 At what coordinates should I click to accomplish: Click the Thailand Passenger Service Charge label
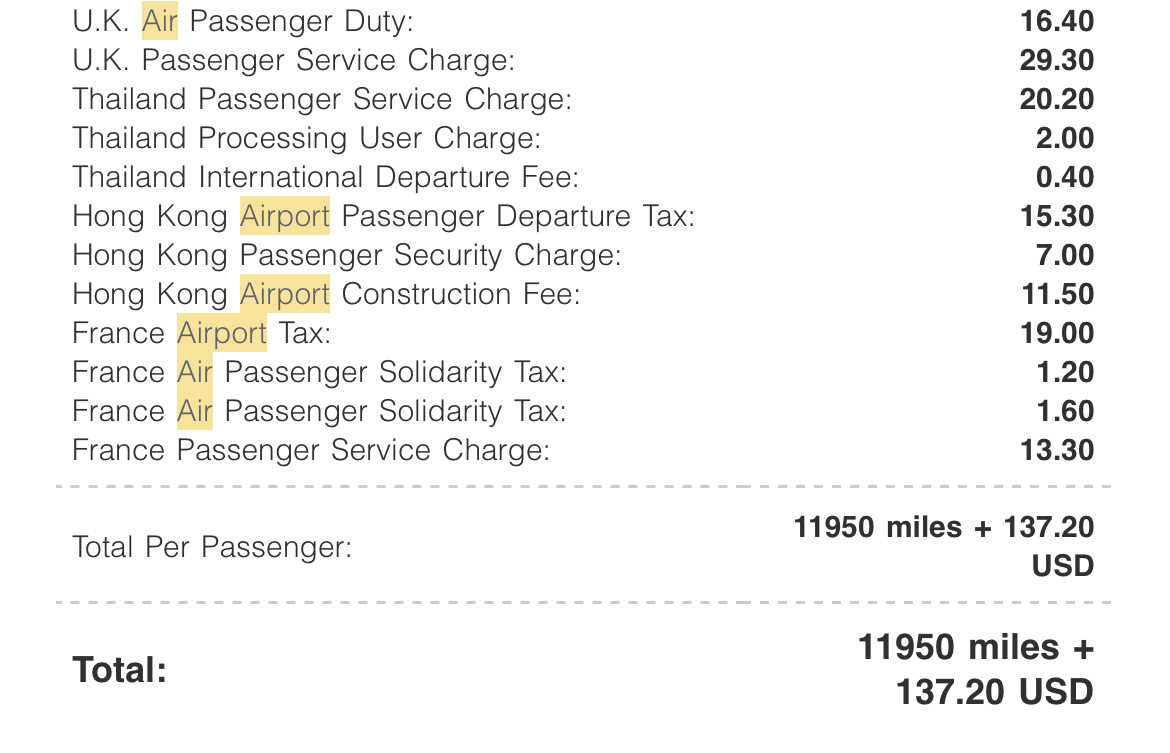321,99
